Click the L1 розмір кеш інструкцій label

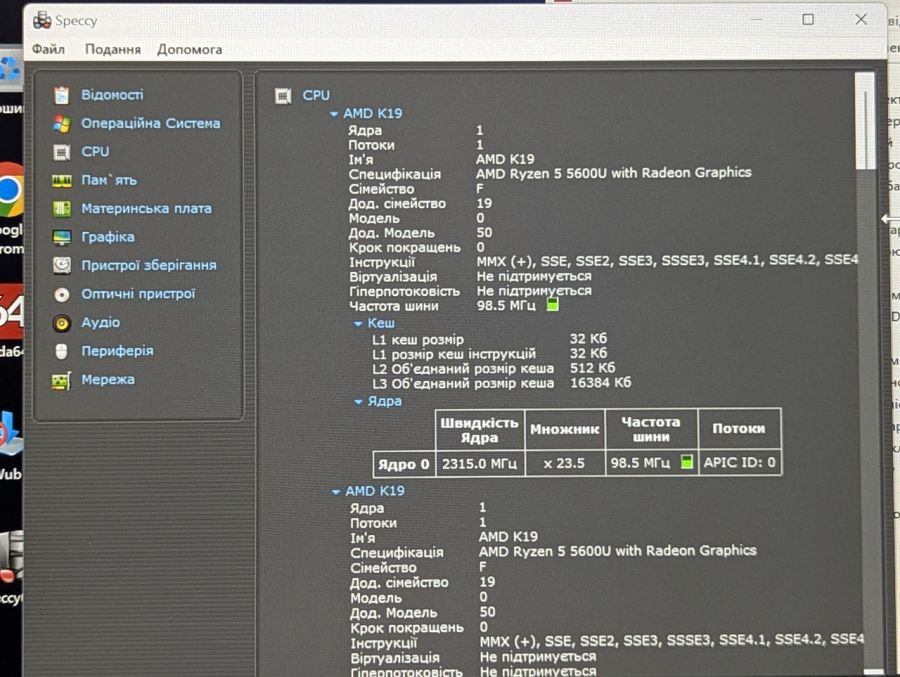(454, 354)
